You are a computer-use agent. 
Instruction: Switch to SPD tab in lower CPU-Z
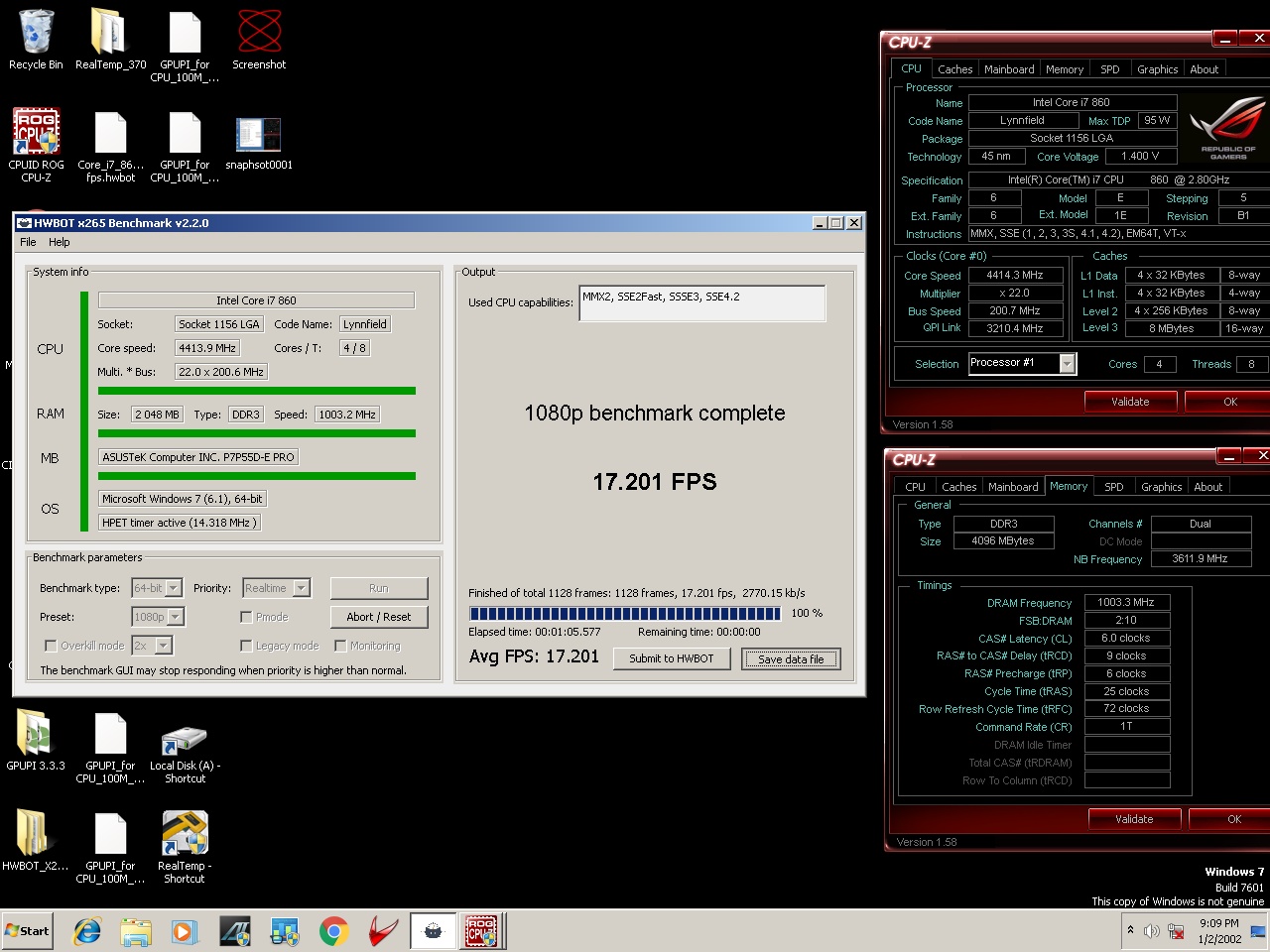coord(1114,487)
